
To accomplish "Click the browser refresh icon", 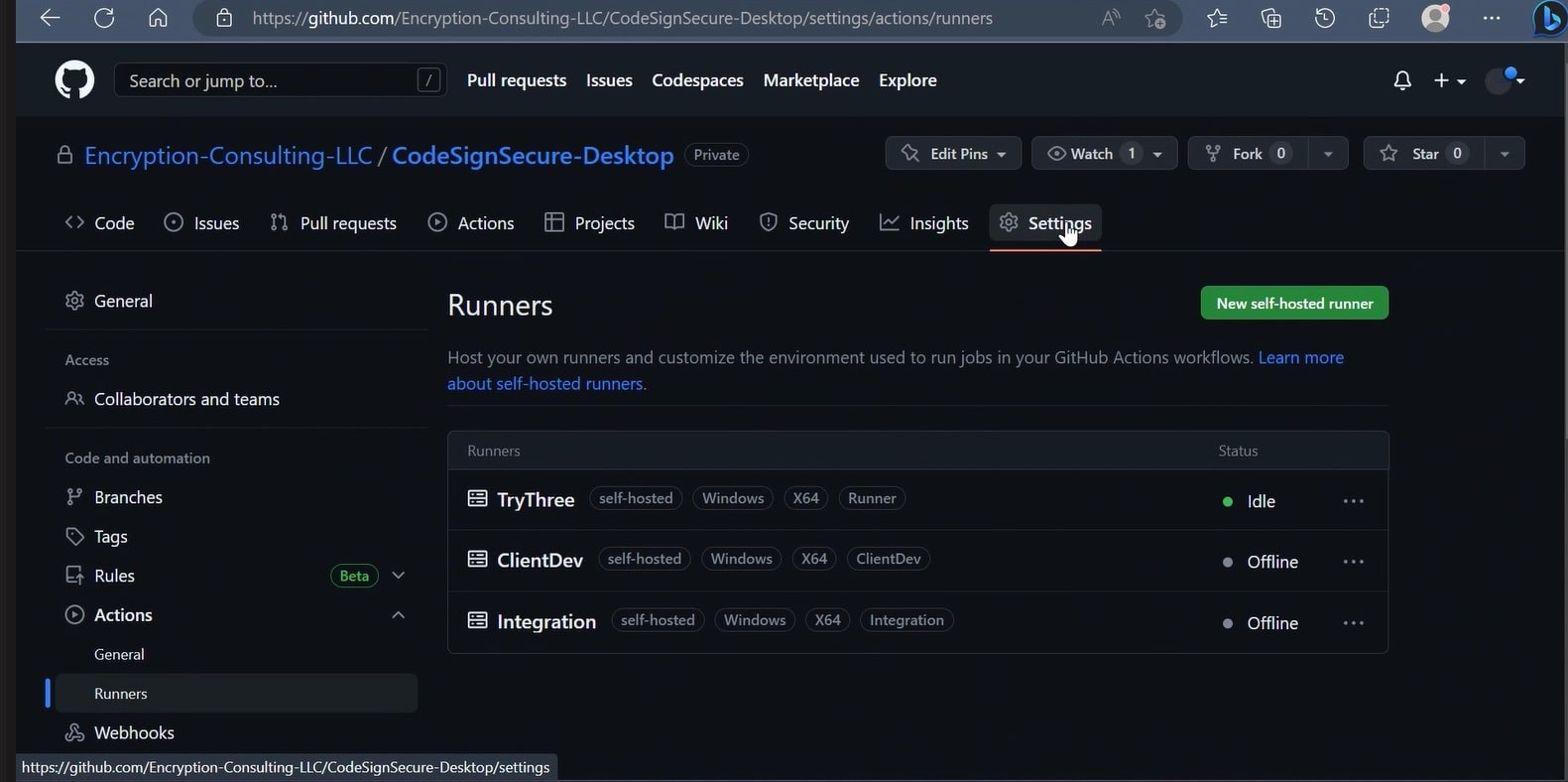I will [104, 18].
